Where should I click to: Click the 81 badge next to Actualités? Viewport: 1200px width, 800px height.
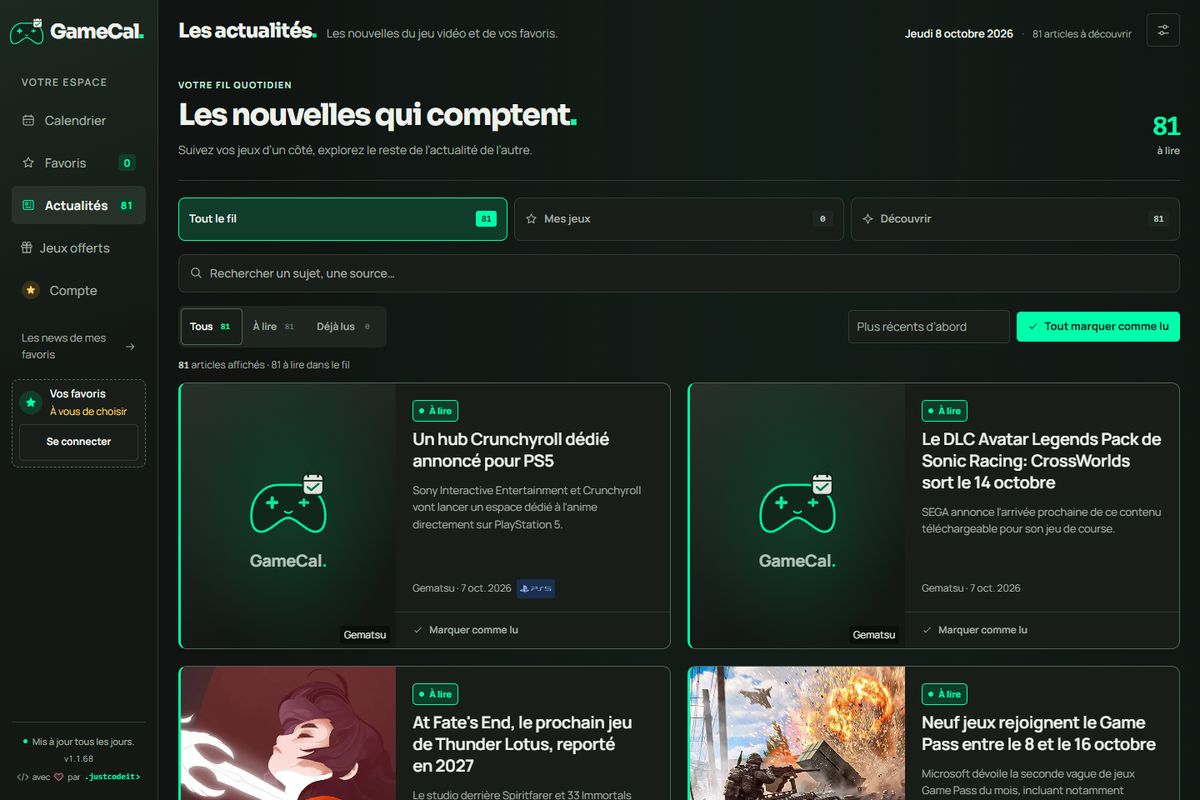coord(126,205)
